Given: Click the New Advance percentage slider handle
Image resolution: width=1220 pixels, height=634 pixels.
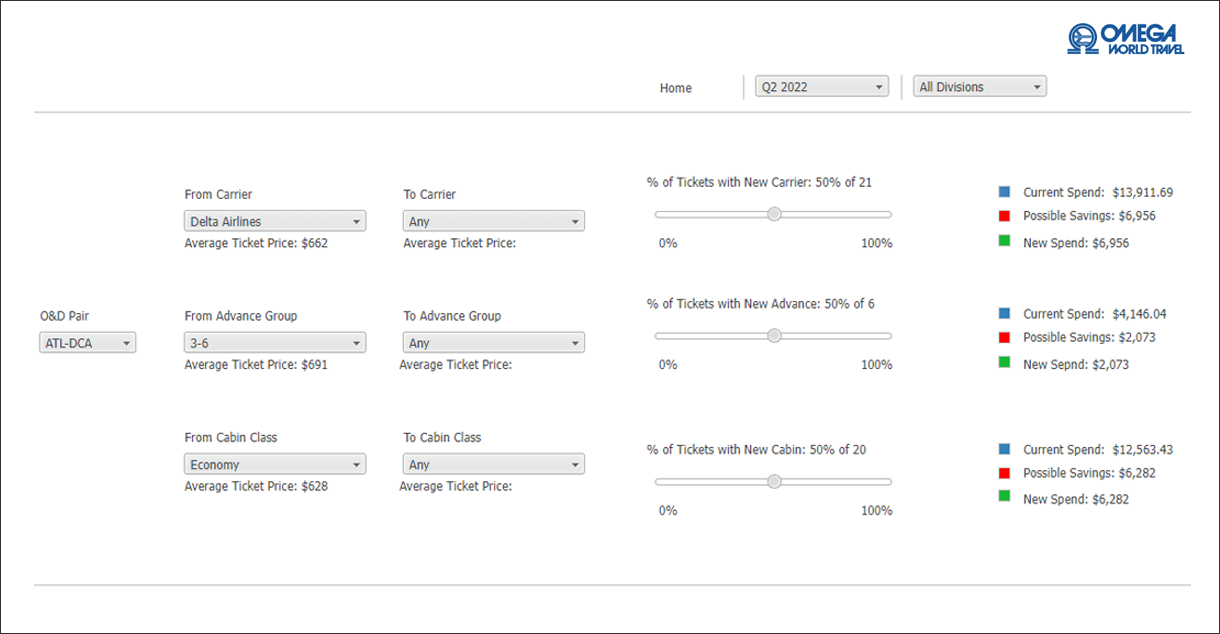Looking at the screenshot, I should coord(773,335).
